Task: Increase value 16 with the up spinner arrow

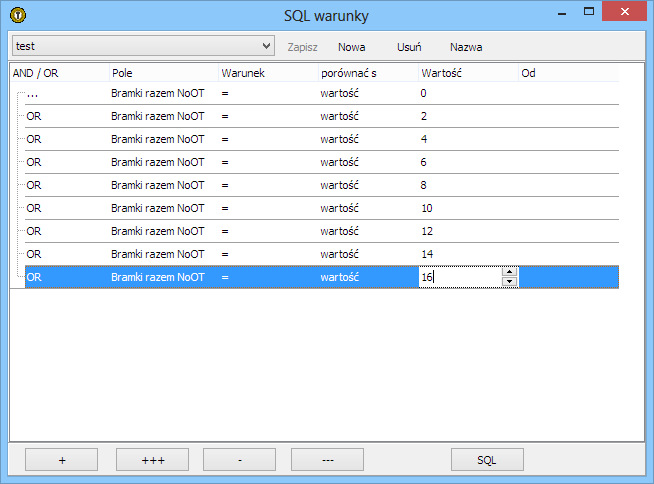Action: 509,272
